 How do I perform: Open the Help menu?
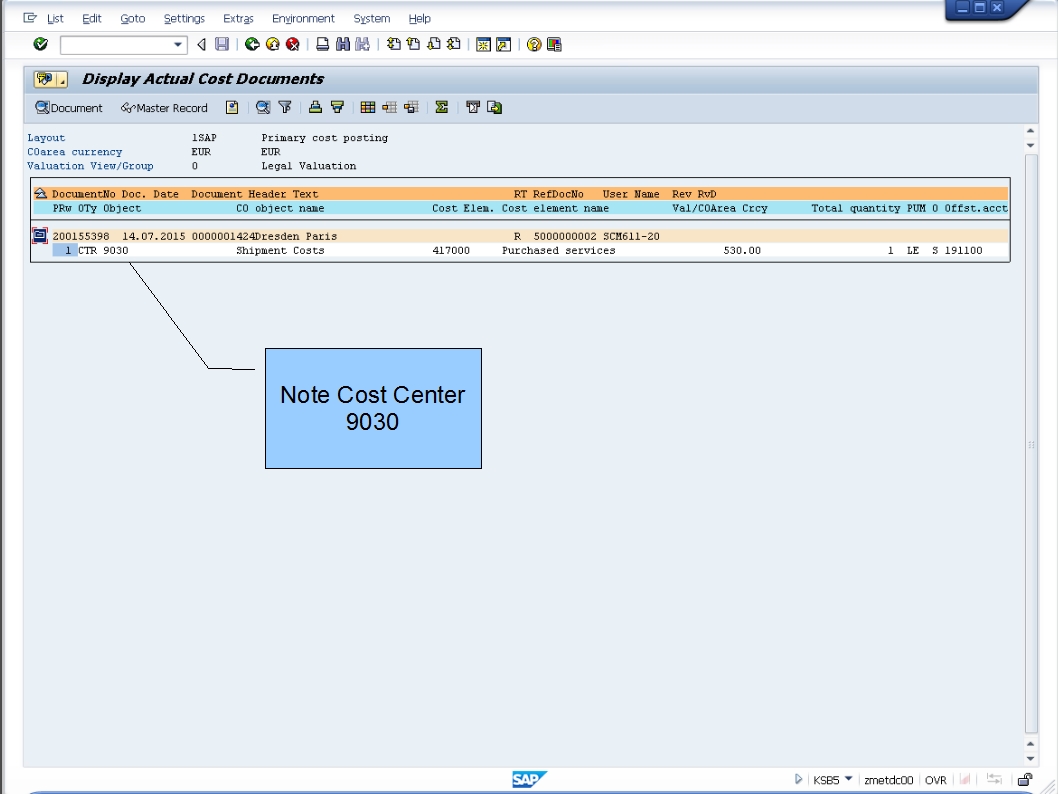[x=420, y=18]
